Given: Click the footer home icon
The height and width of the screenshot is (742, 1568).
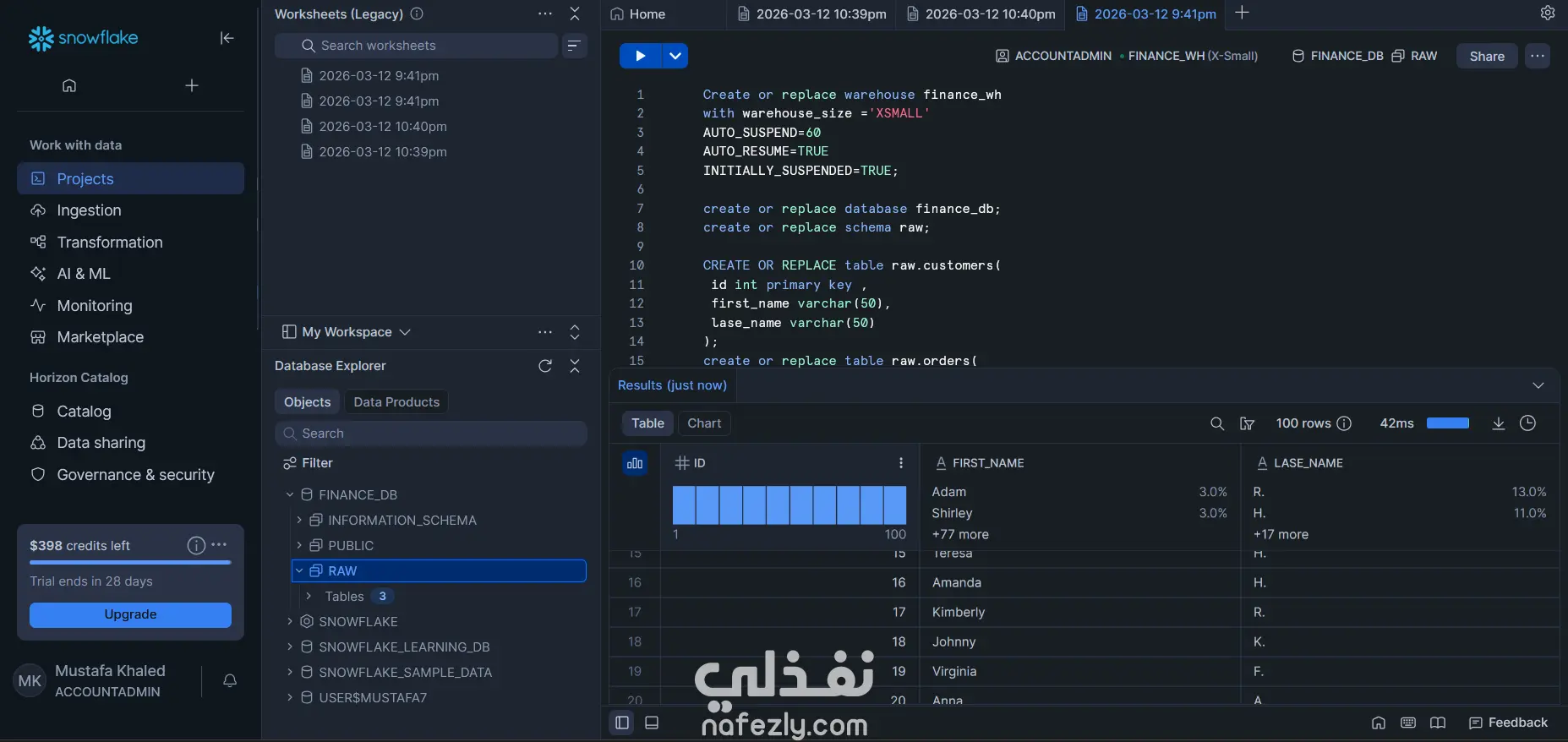Looking at the screenshot, I should pyautogui.click(x=1379, y=723).
